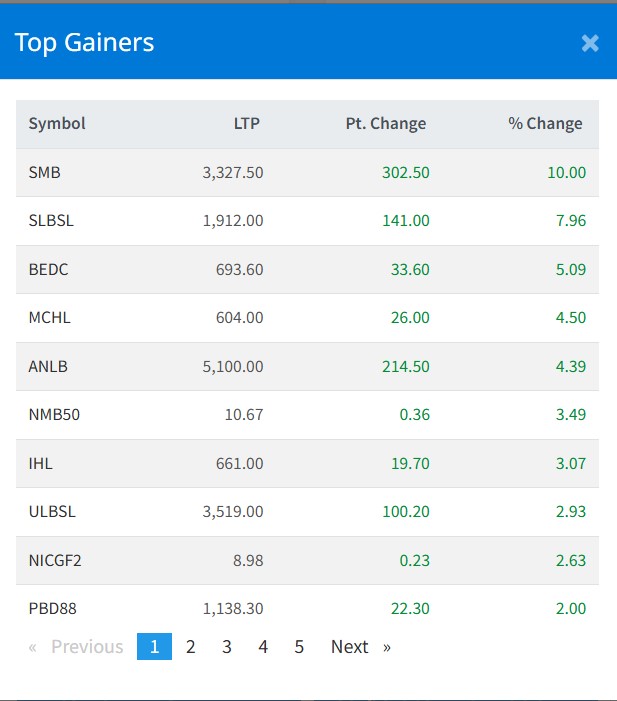
Task: Click the Symbol column header
Action: (57, 124)
